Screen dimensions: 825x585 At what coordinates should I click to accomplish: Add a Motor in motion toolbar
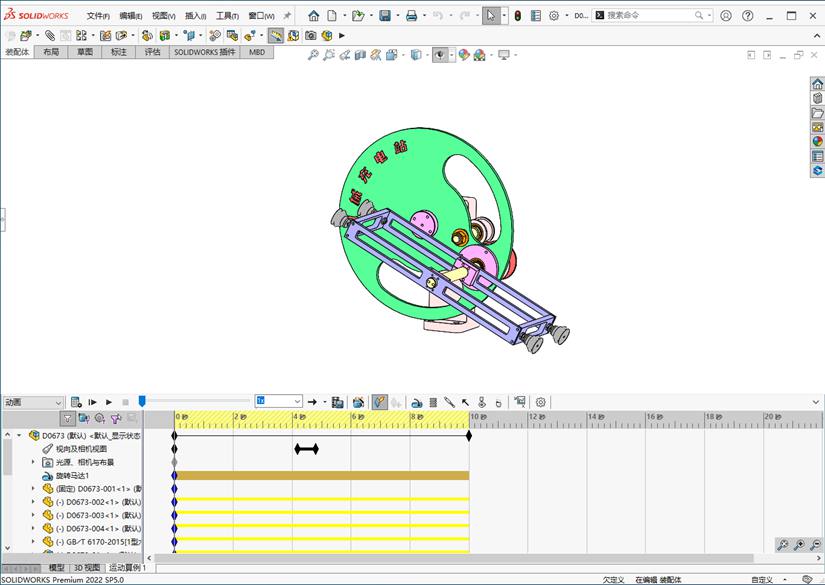pyautogui.click(x=416, y=402)
